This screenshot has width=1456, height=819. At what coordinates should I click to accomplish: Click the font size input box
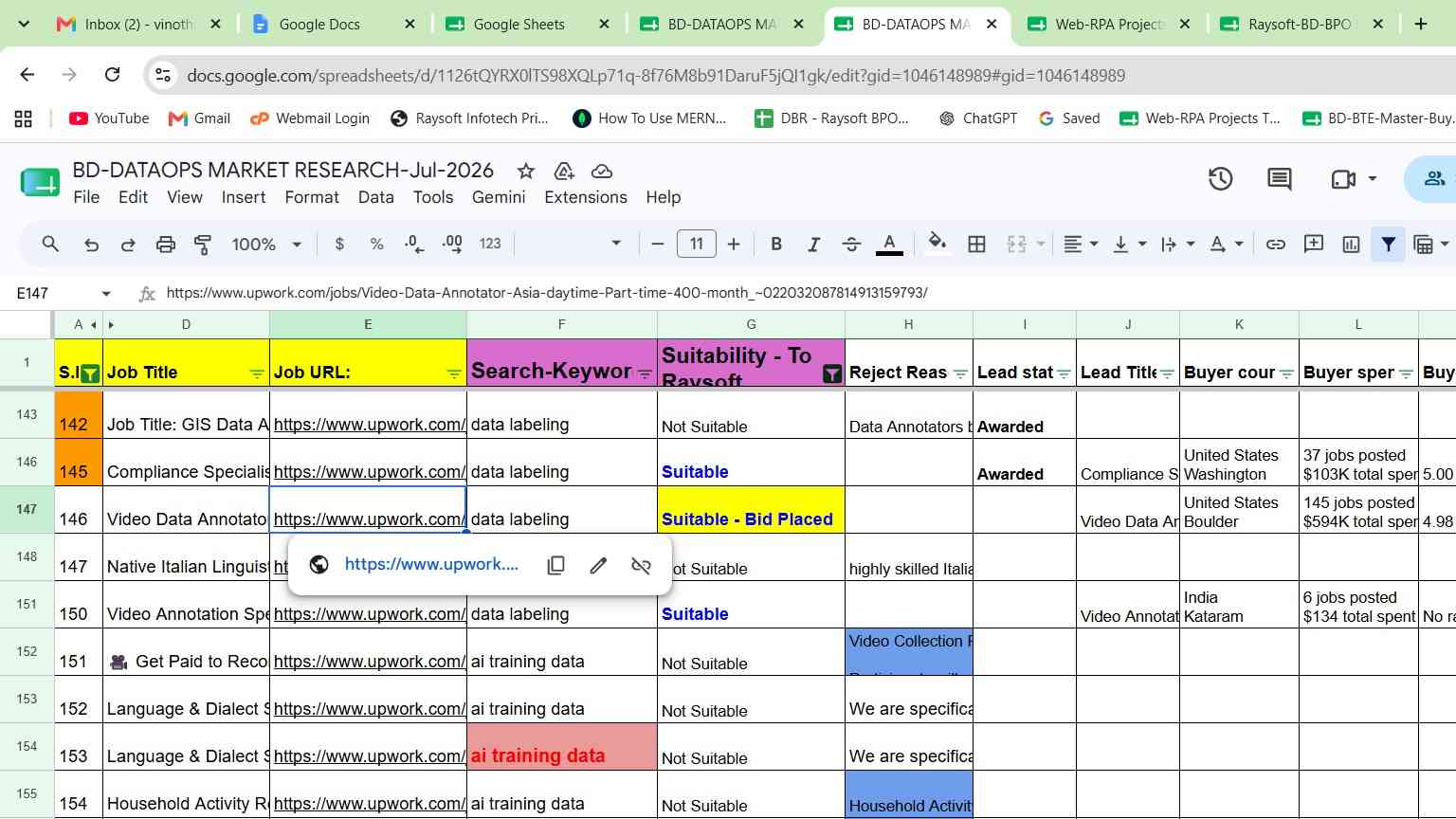[x=696, y=245]
